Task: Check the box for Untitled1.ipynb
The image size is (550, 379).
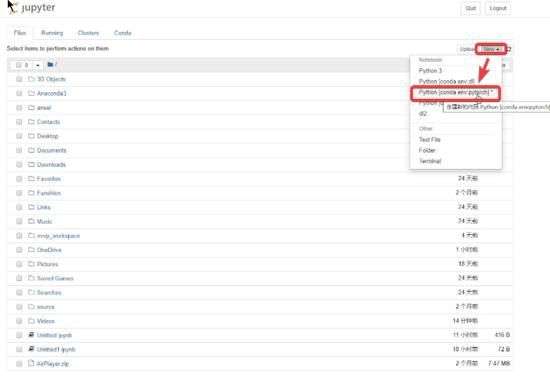Action: (x=19, y=350)
